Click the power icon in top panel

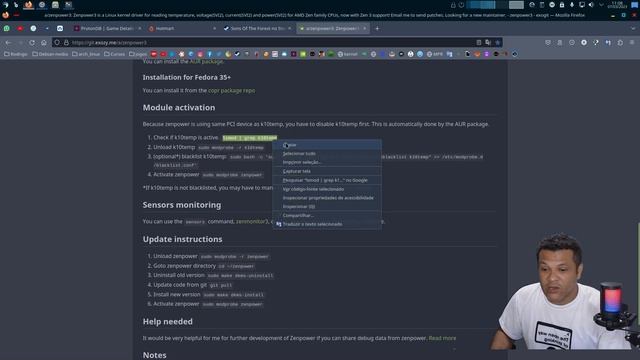click(461, 5)
